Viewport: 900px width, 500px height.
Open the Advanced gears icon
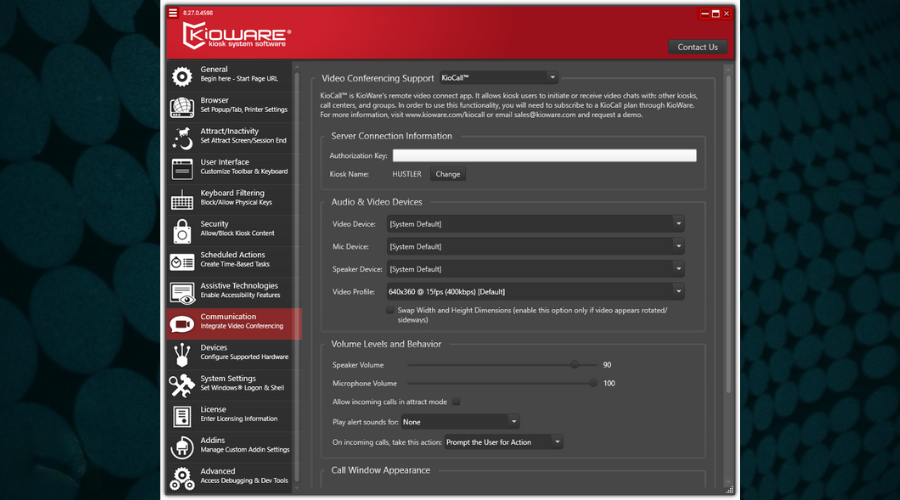[182, 479]
